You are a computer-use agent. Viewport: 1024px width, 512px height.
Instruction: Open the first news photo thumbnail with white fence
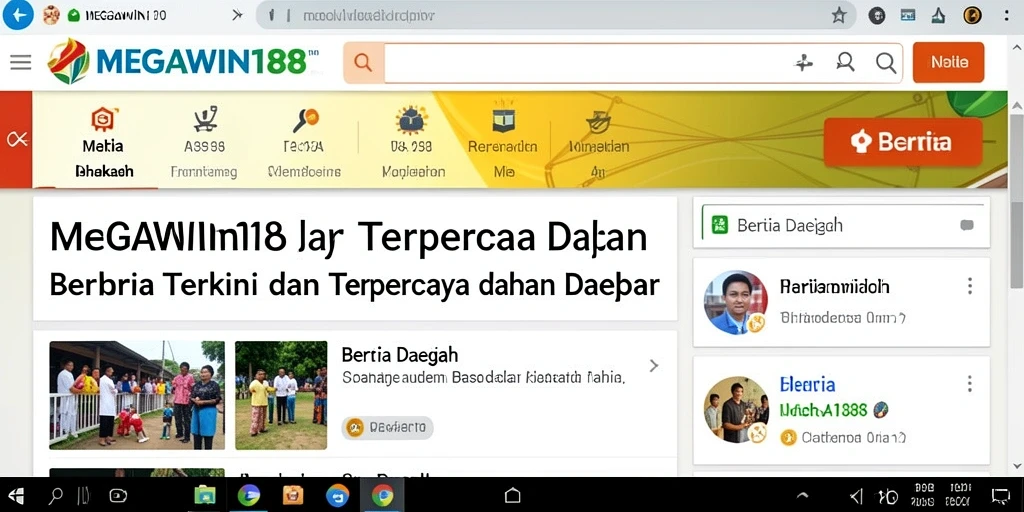pyautogui.click(x=137, y=395)
